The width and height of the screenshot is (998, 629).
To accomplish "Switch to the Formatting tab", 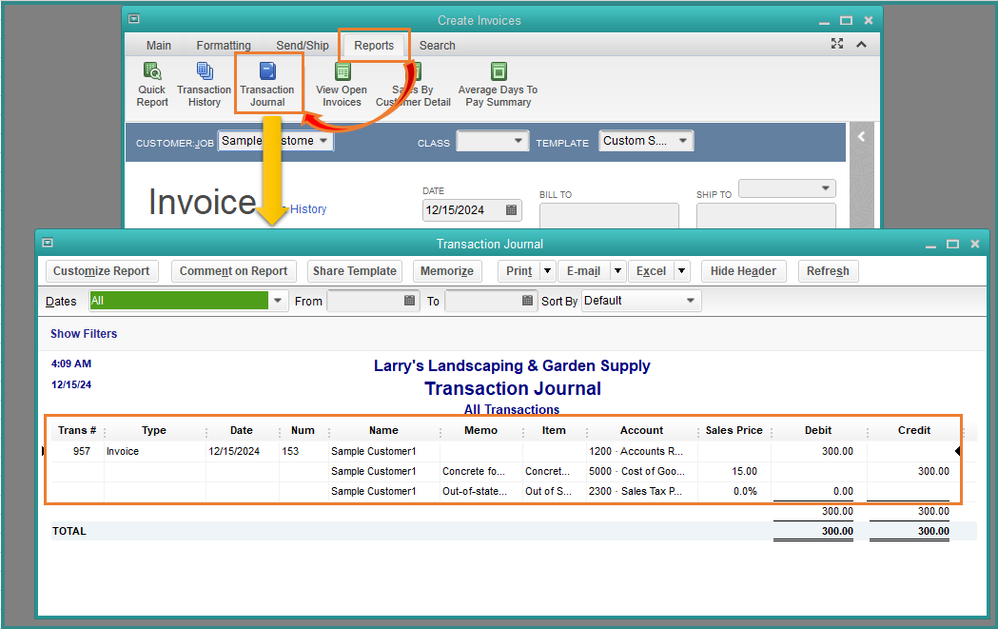I will point(222,44).
